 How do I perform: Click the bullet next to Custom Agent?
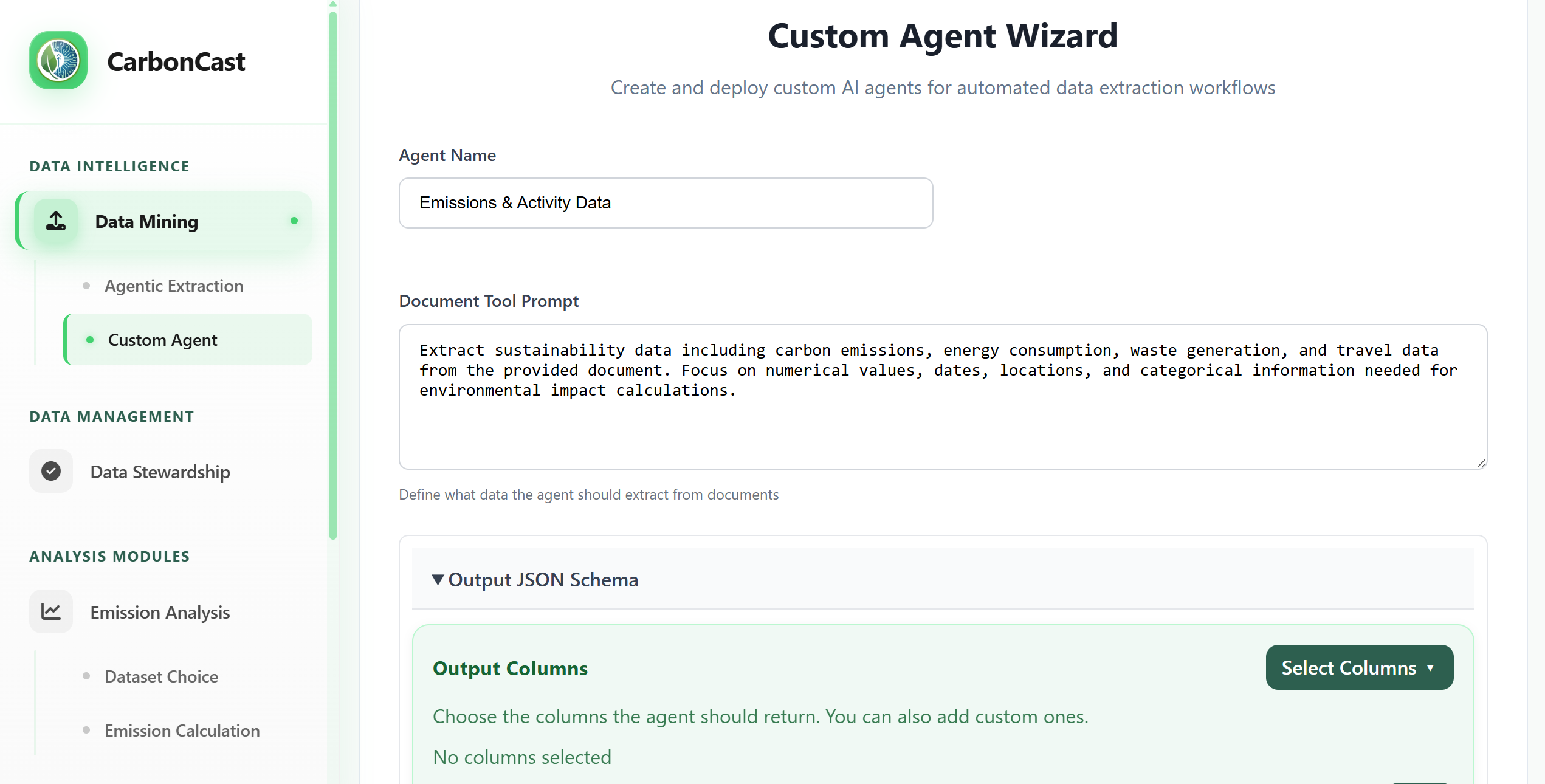[90, 340]
